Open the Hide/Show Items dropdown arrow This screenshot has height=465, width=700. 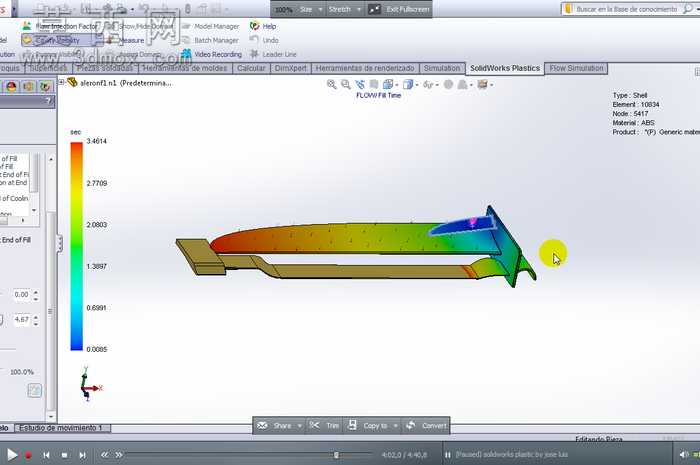(437, 85)
